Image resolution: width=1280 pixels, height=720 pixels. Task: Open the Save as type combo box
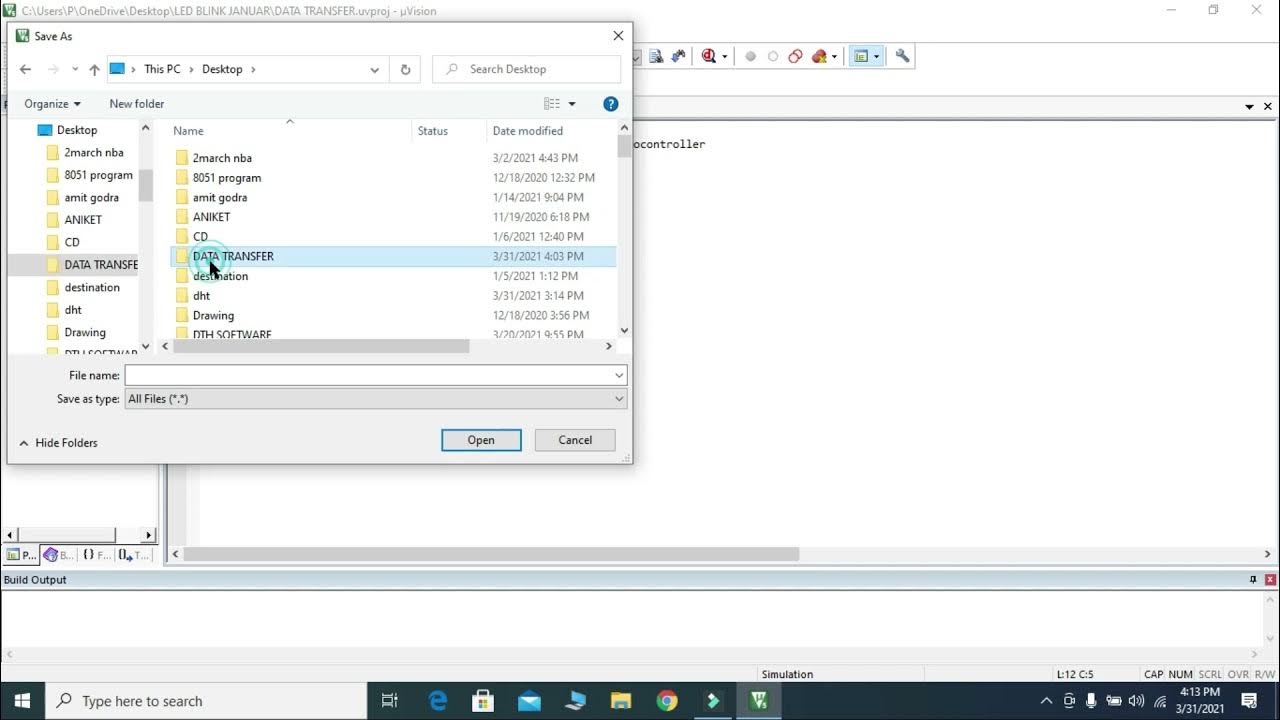tap(376, 399)
